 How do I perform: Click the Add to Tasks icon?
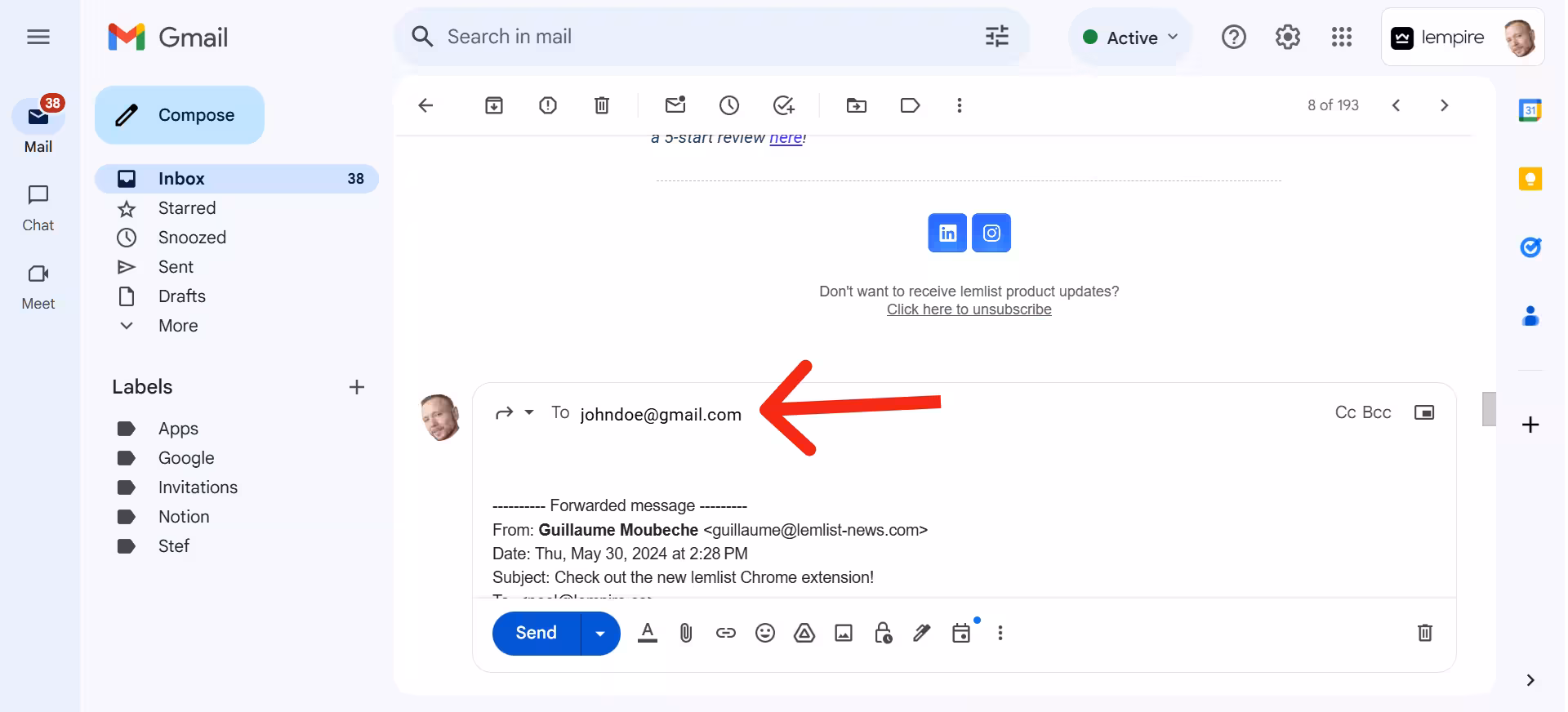click(x=783, y=105)
